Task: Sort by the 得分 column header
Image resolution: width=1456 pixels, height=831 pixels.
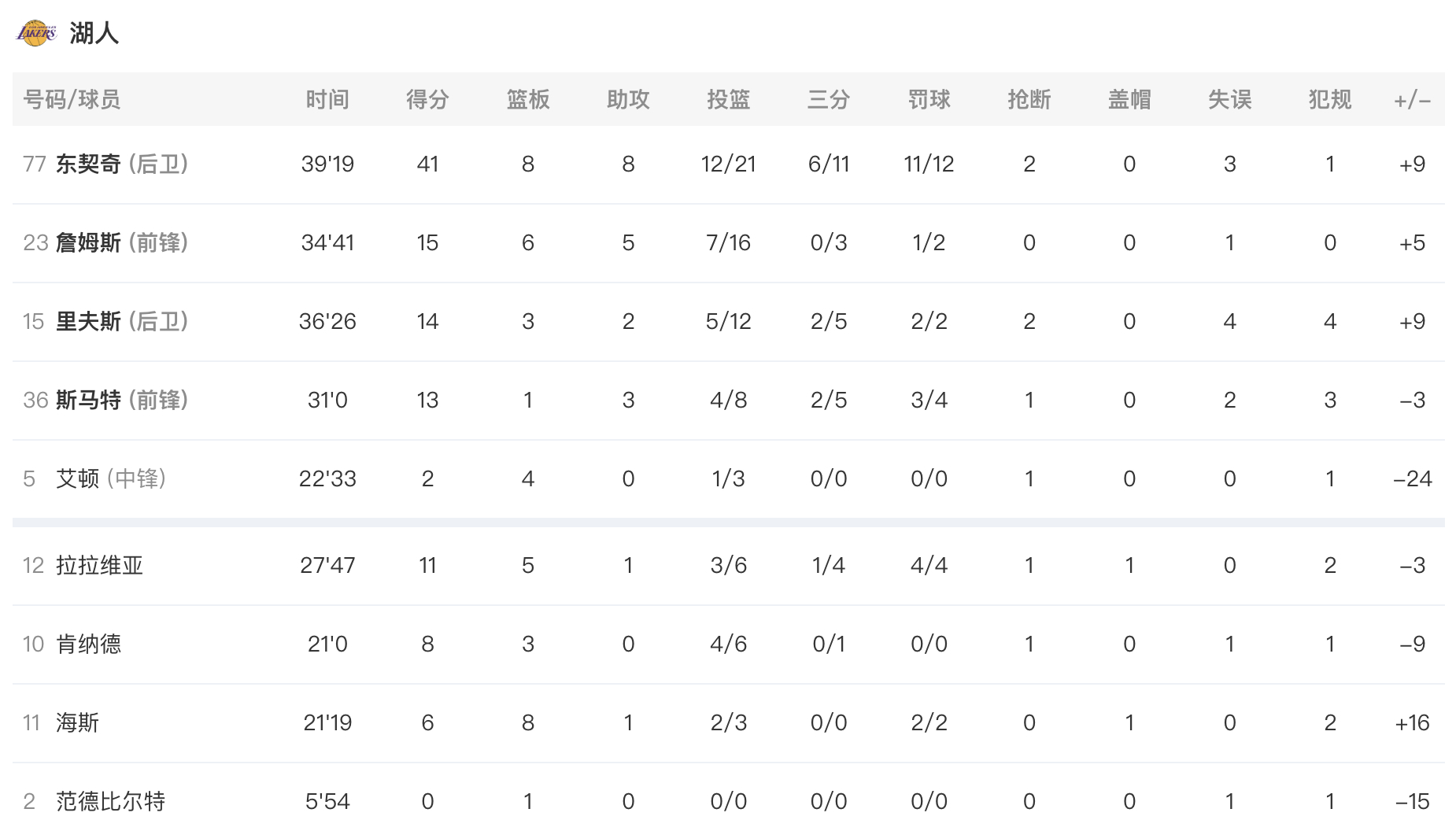Action: click(427, 99)
